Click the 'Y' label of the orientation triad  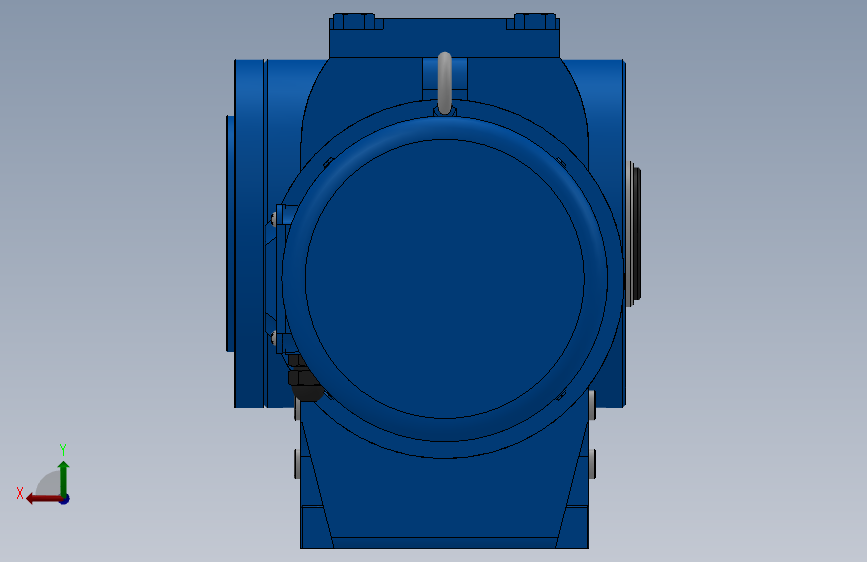[63, 450]
